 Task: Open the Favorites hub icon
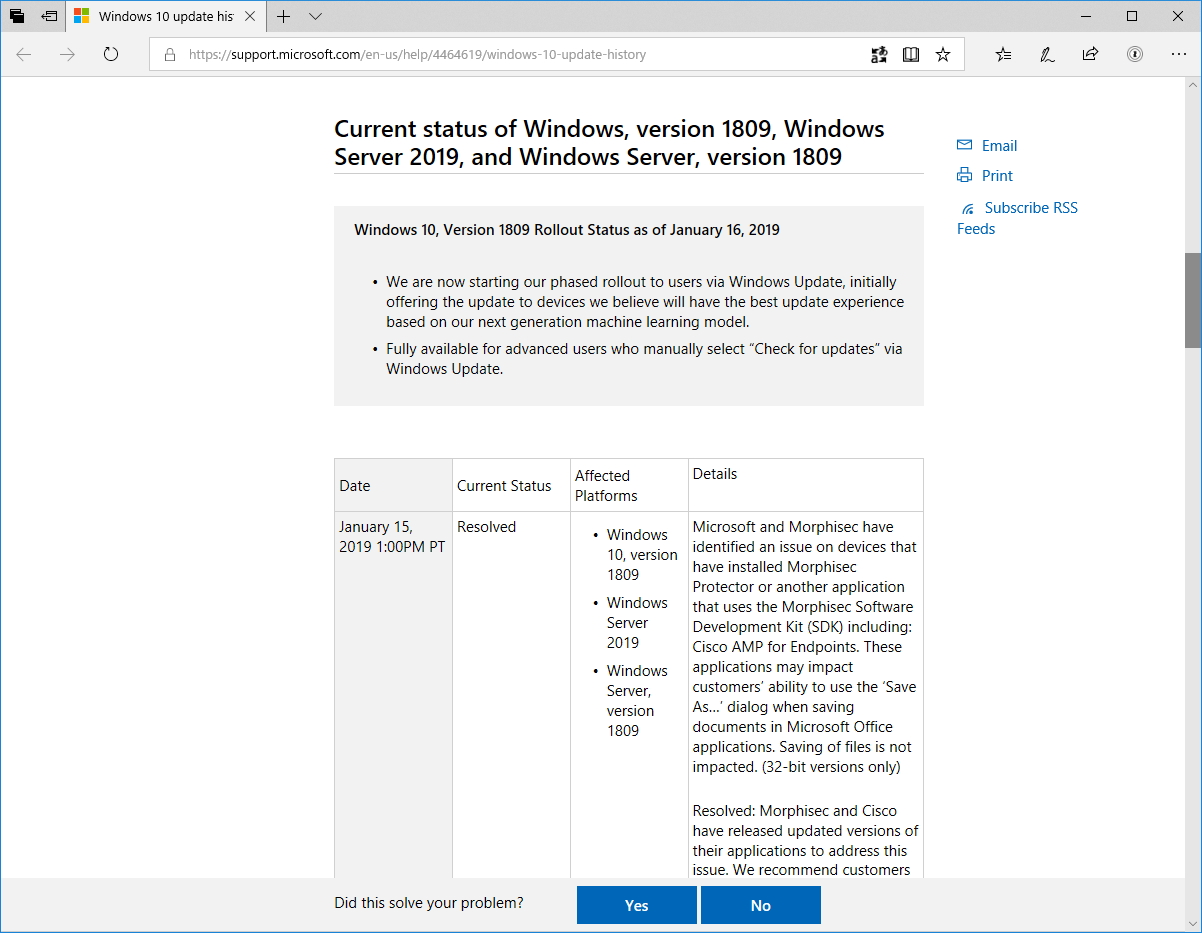click(x=1004, y=55)
